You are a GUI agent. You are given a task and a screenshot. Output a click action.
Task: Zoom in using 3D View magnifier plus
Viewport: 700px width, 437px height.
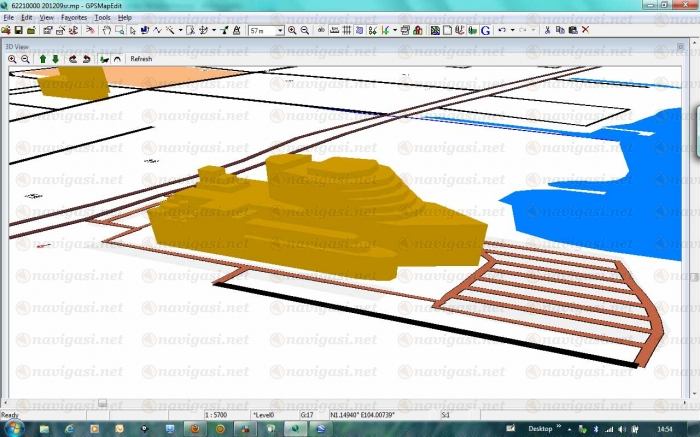pos(12,59)
